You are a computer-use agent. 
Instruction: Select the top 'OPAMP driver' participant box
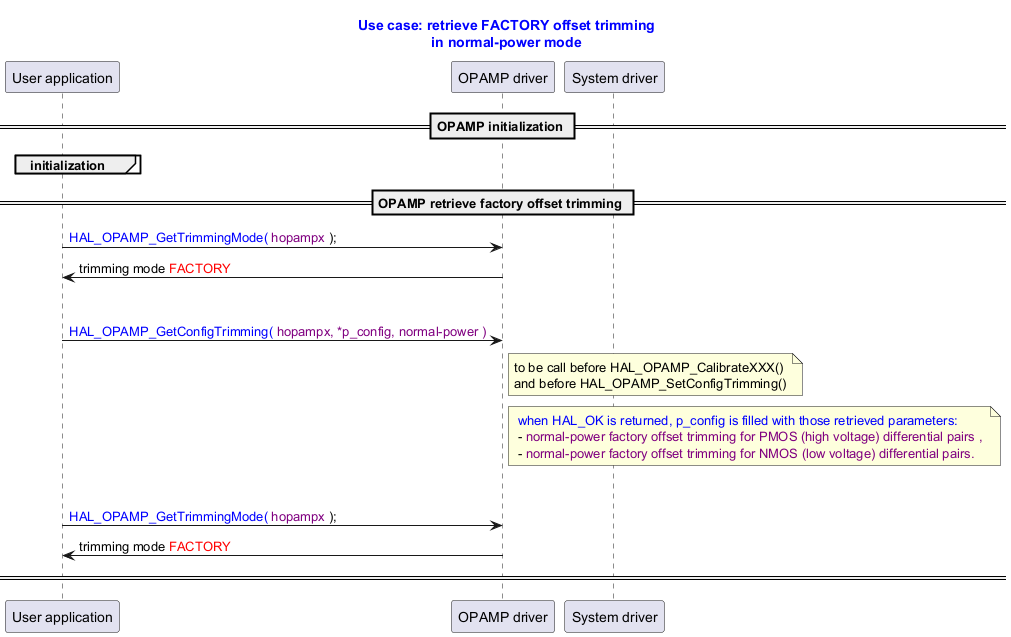coord(502,77)
